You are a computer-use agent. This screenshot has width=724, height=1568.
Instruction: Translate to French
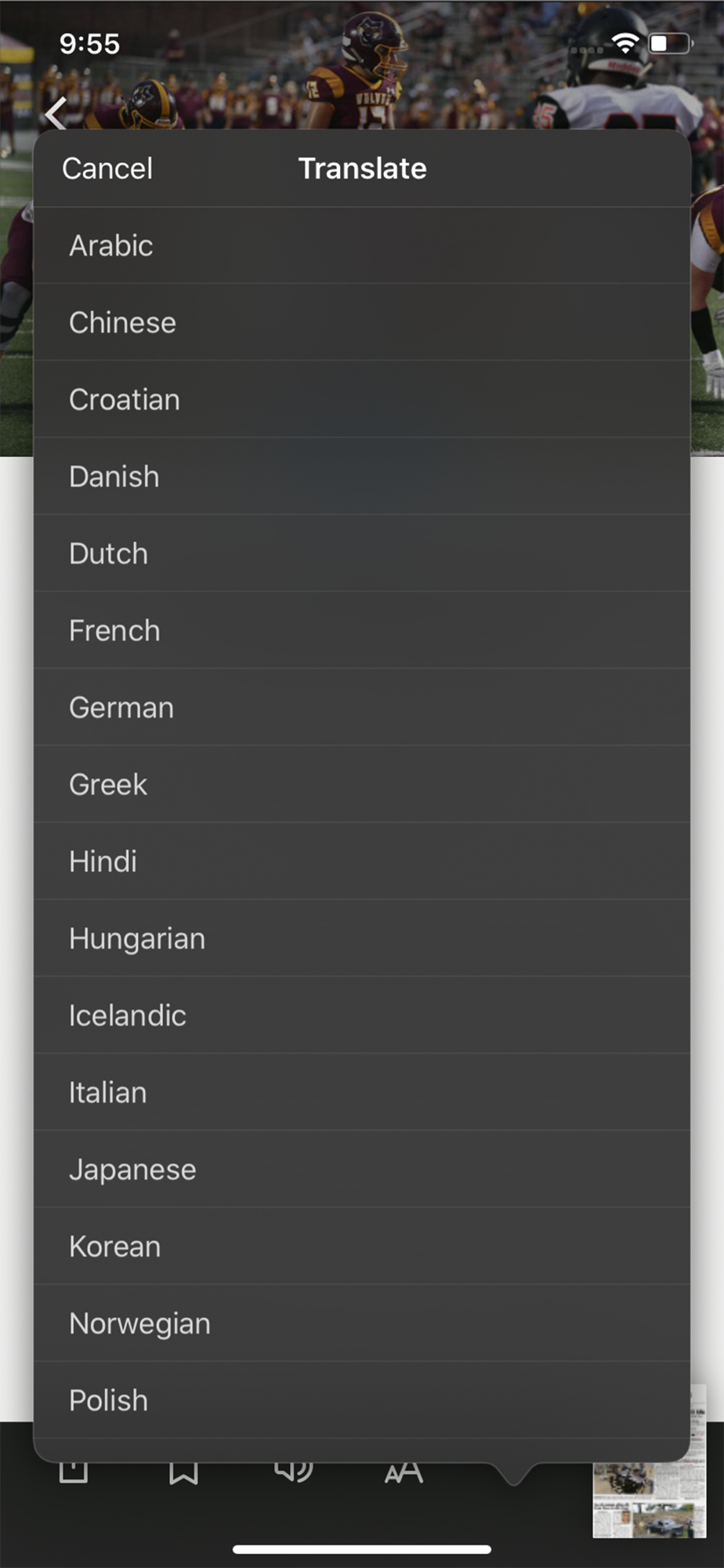coord(114,631)
